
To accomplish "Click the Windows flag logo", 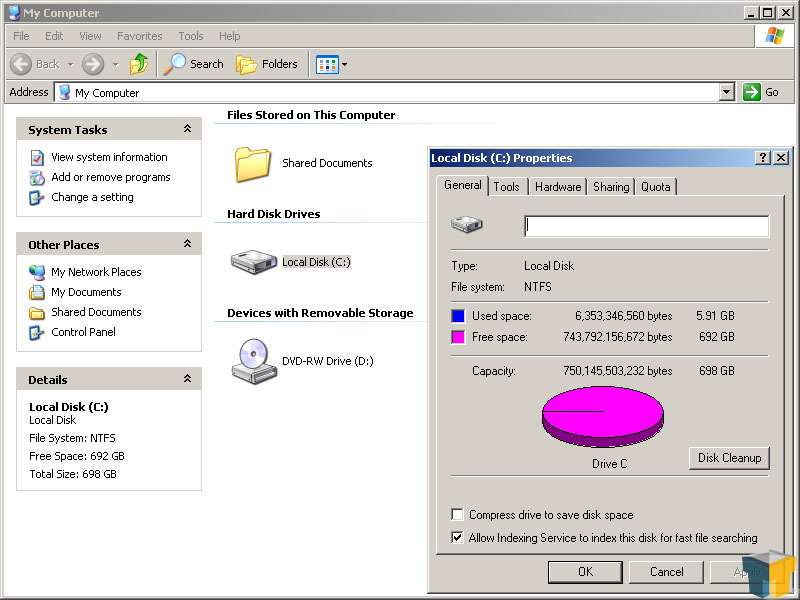I will (x=774, y=36).
